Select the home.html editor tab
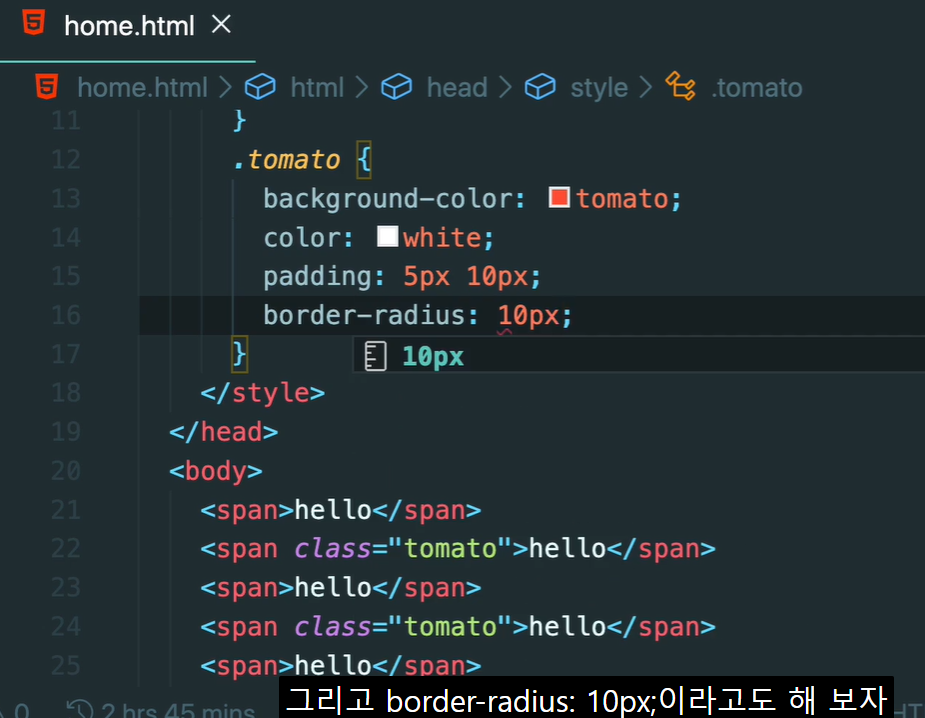 click(x=127, y=26)
